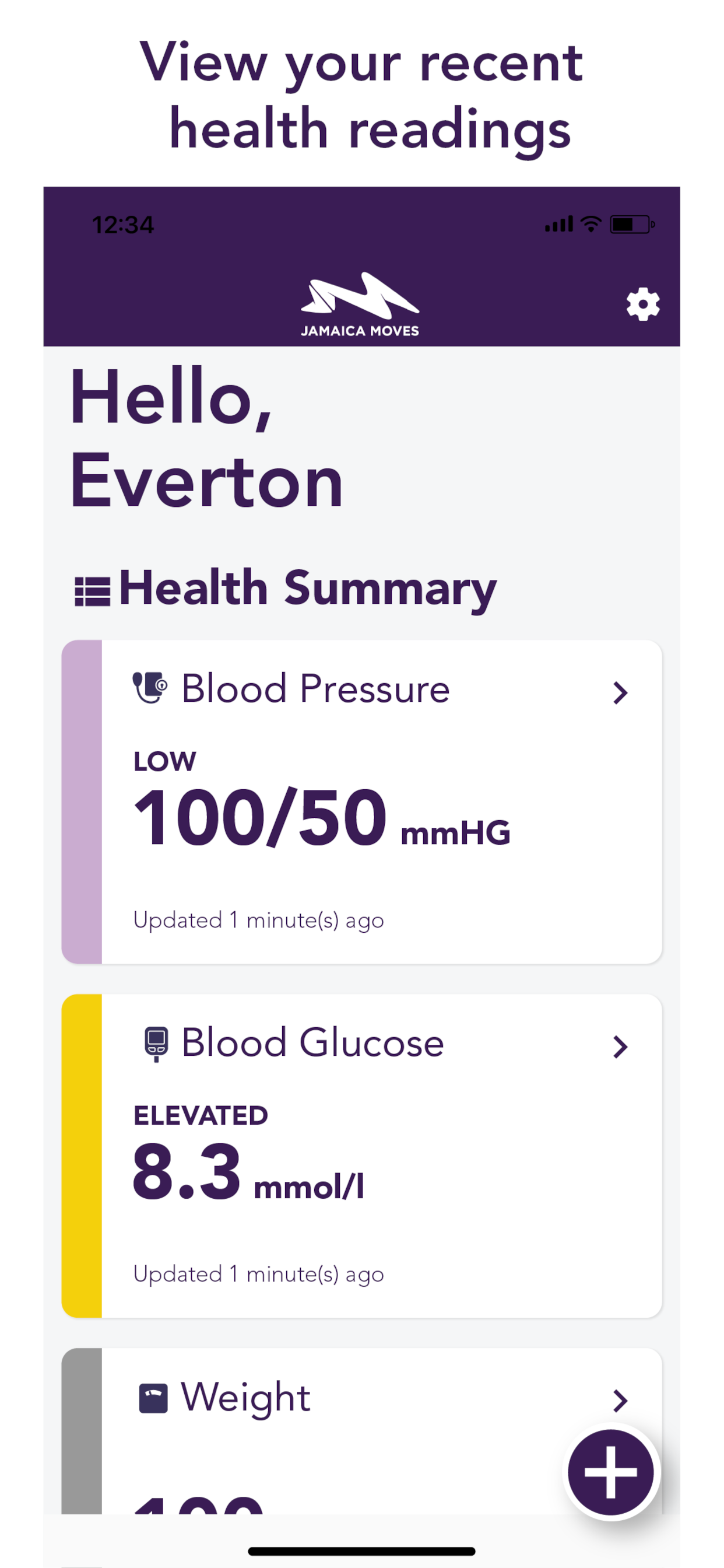Expand Blood Glucose details chevron

point(620,1047)
